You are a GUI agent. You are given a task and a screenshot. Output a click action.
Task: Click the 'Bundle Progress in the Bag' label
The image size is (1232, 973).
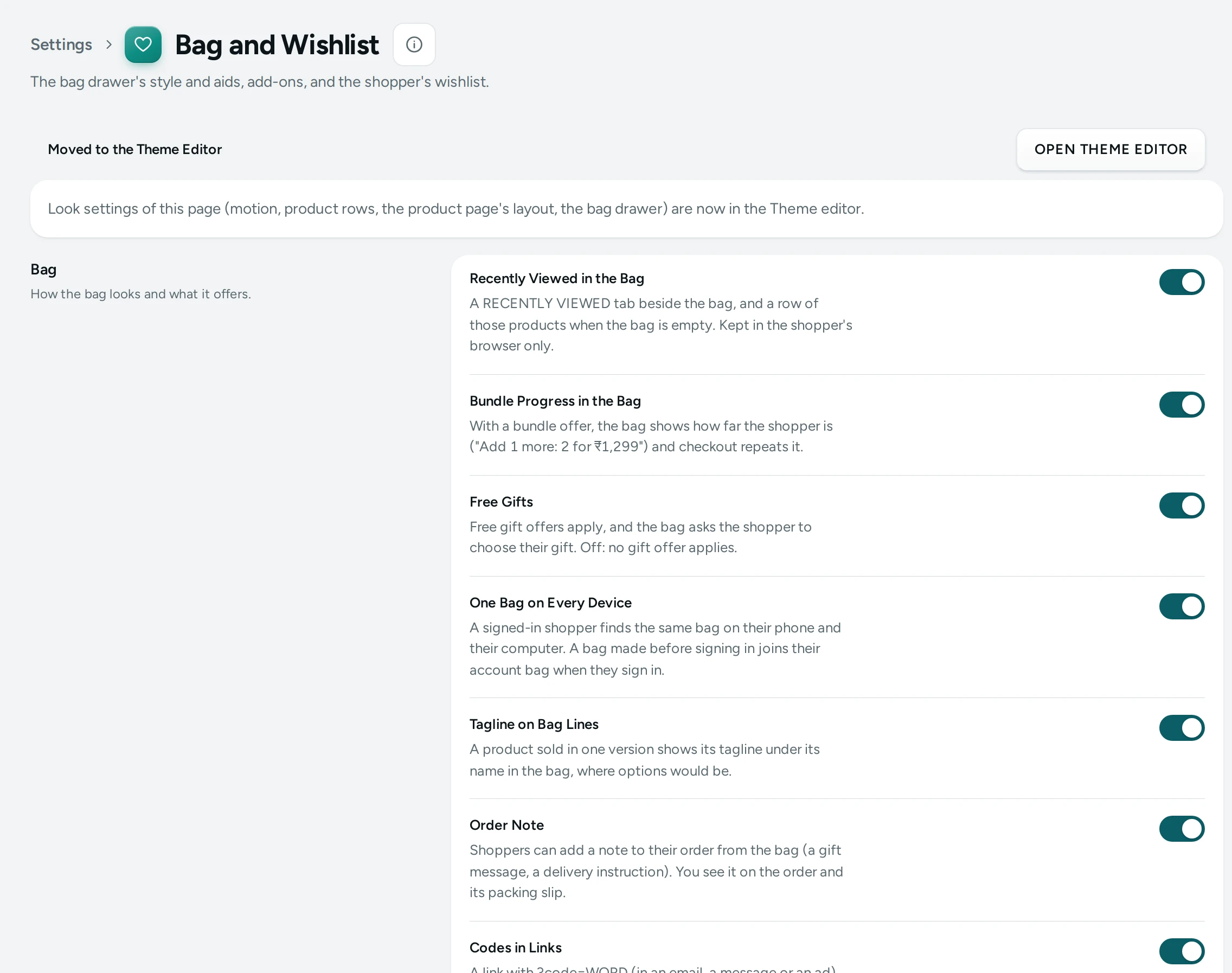point(555,401)
